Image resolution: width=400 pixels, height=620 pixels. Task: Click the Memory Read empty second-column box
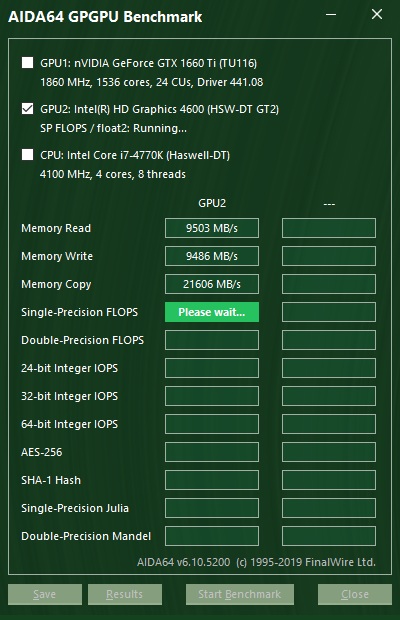[x=329, y=228]
